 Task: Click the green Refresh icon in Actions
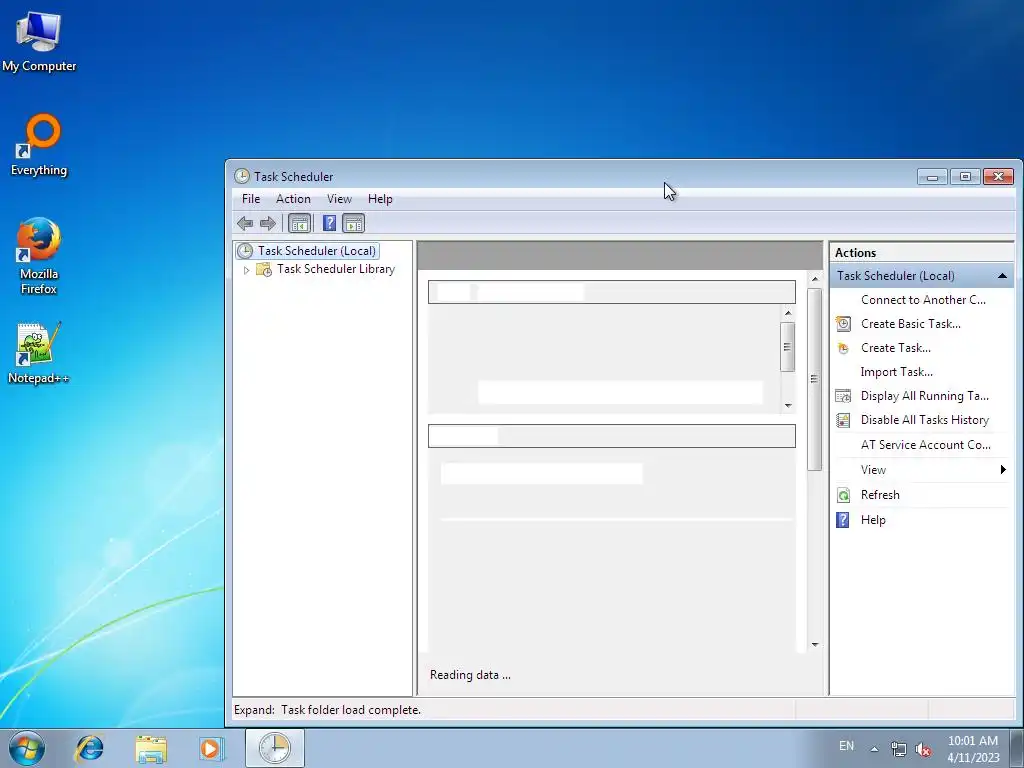click(x=843, y=495)
